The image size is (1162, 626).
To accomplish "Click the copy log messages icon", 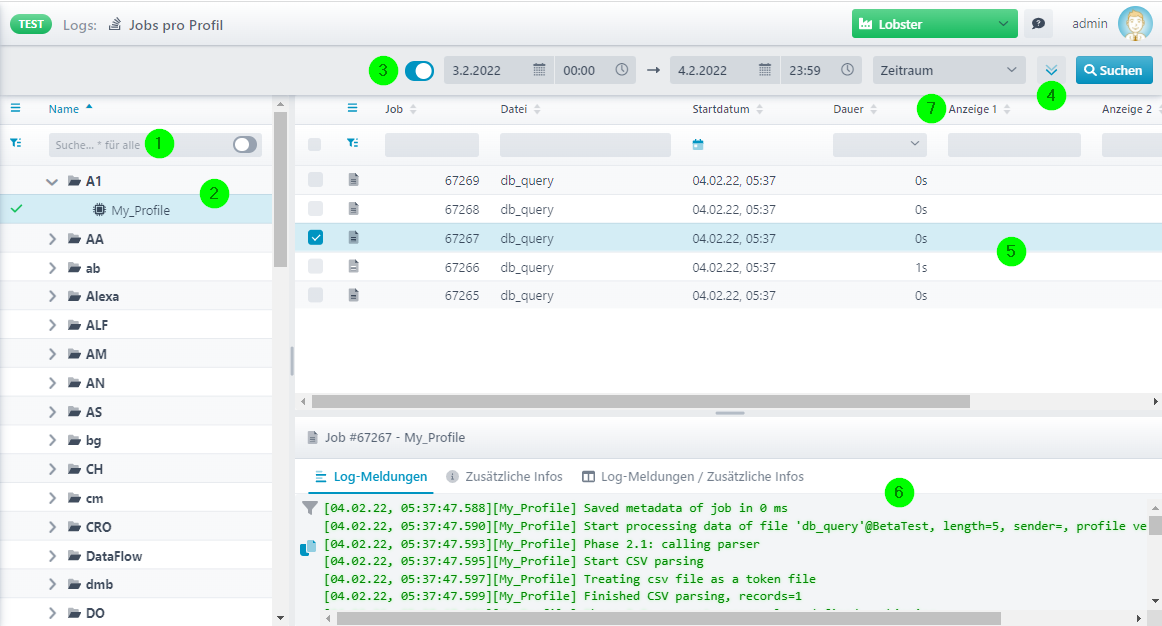I will (x=308, y=548).
